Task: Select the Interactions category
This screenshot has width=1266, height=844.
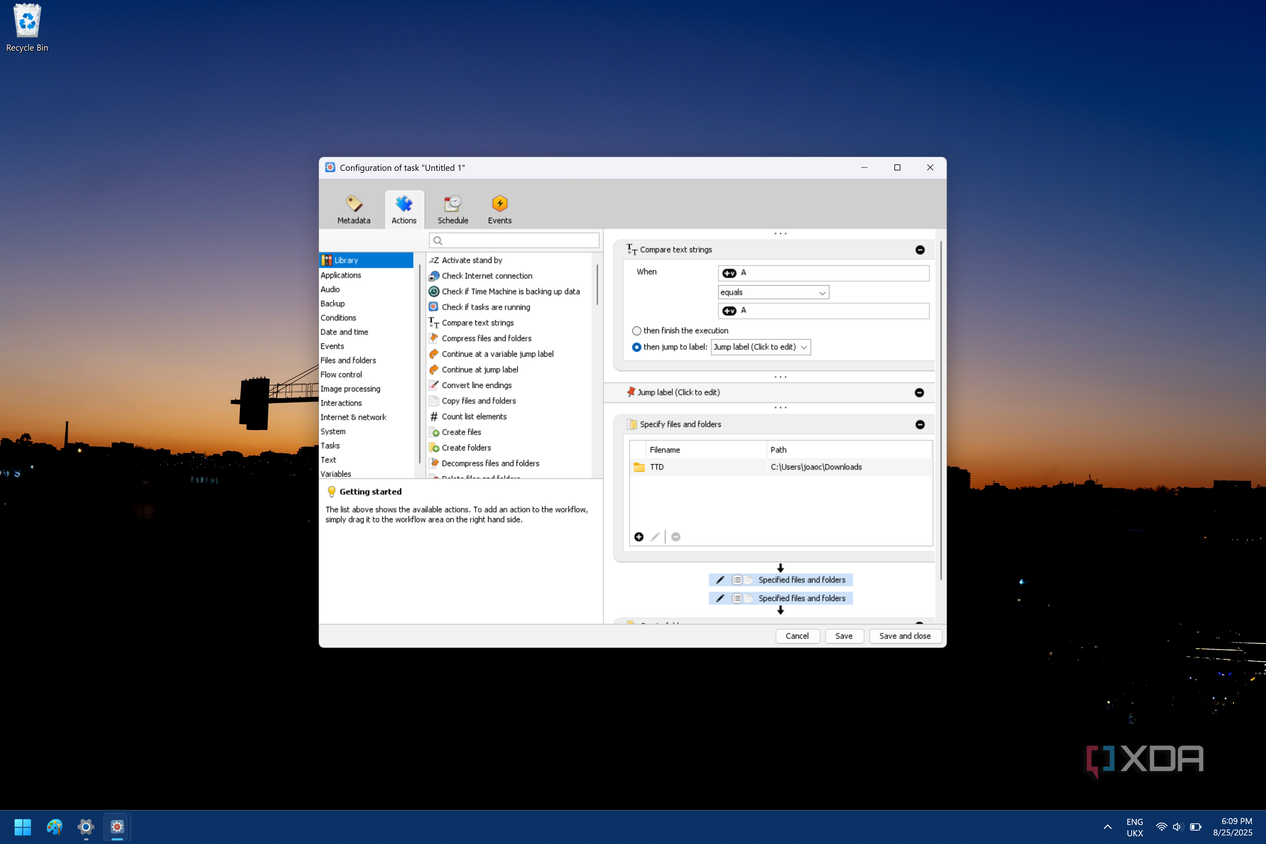Action: 341,403
